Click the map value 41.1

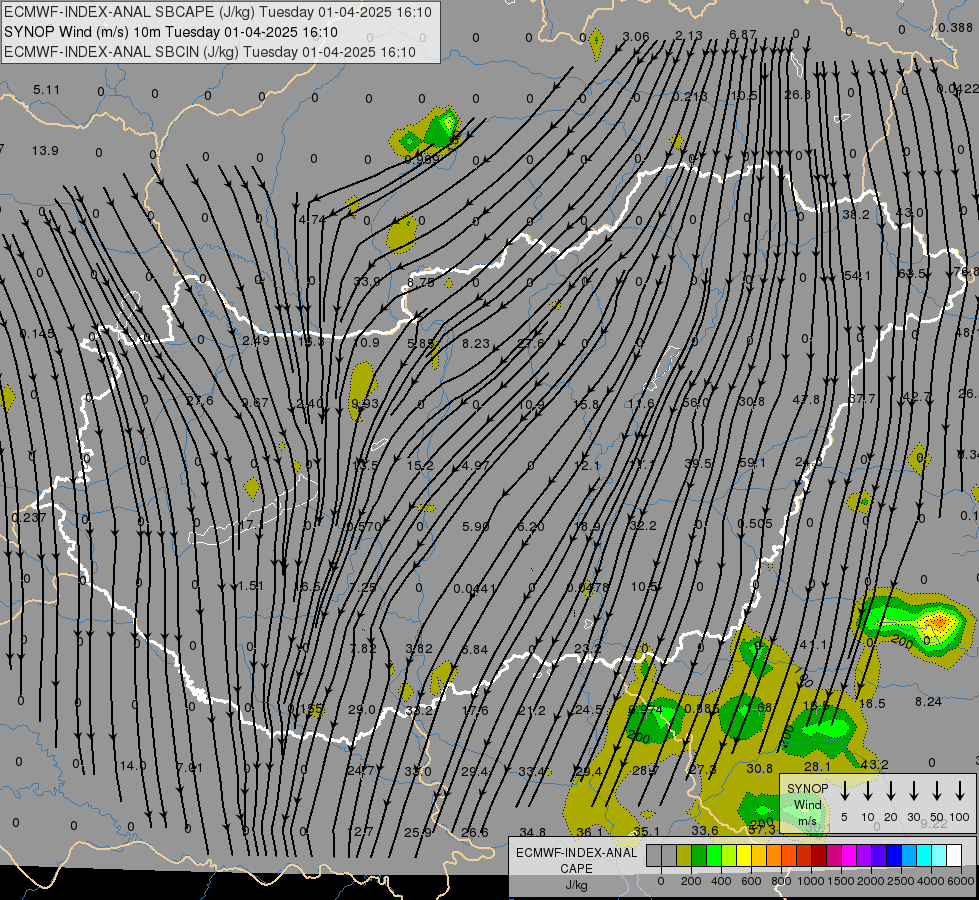(813, 645)
